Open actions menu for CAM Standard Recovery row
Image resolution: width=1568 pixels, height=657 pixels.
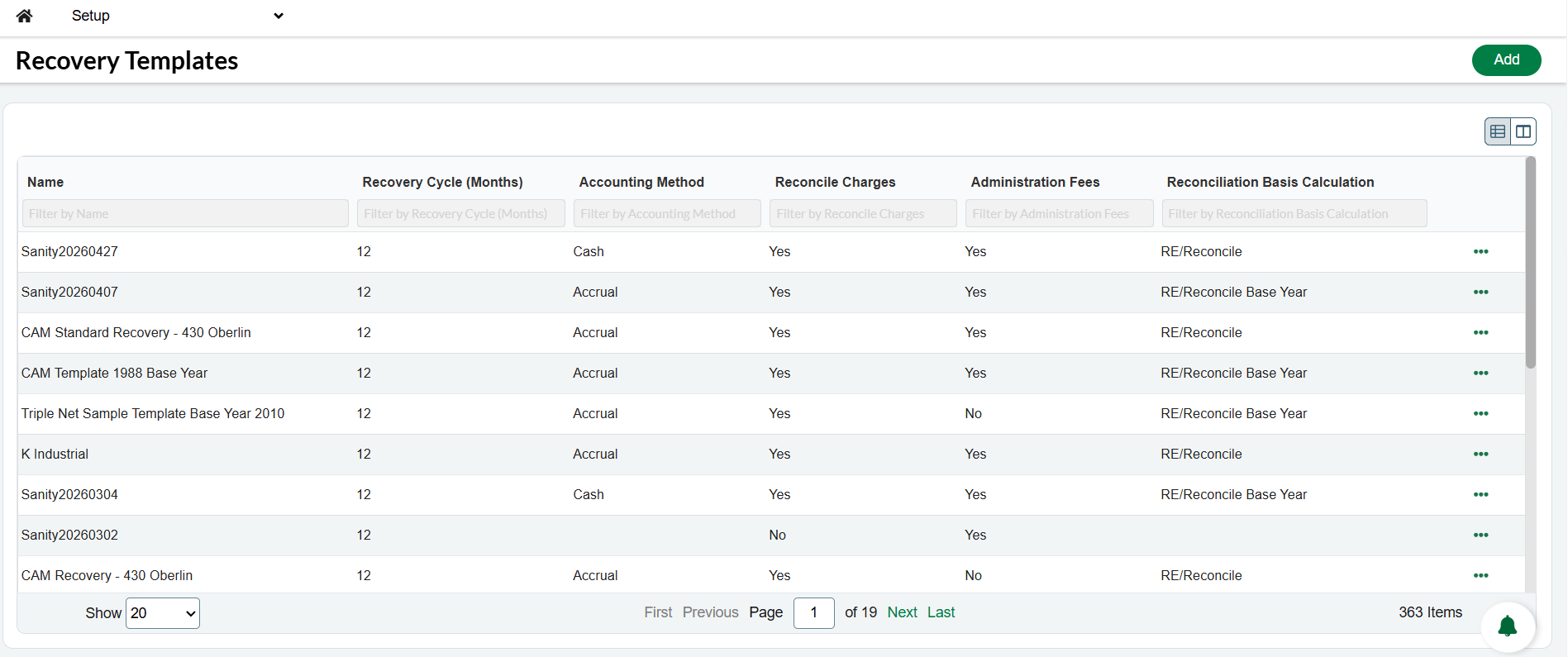(x=1480, y=333)
